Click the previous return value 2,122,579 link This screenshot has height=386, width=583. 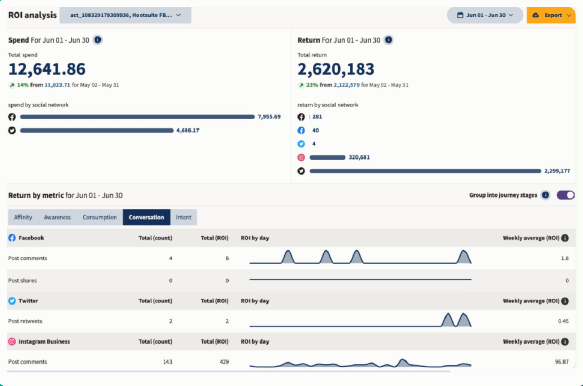click(347, 85)
